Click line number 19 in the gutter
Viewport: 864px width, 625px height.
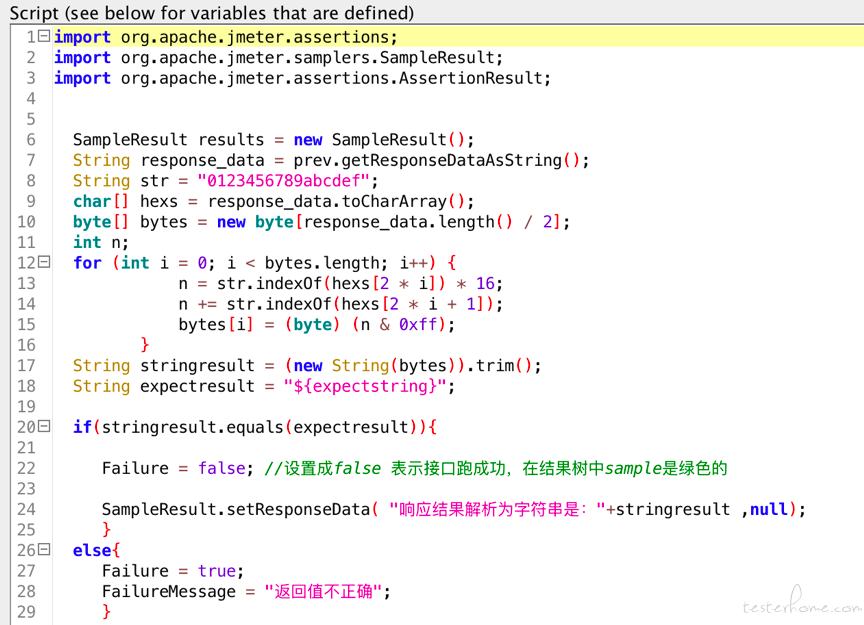coord(26,407)
